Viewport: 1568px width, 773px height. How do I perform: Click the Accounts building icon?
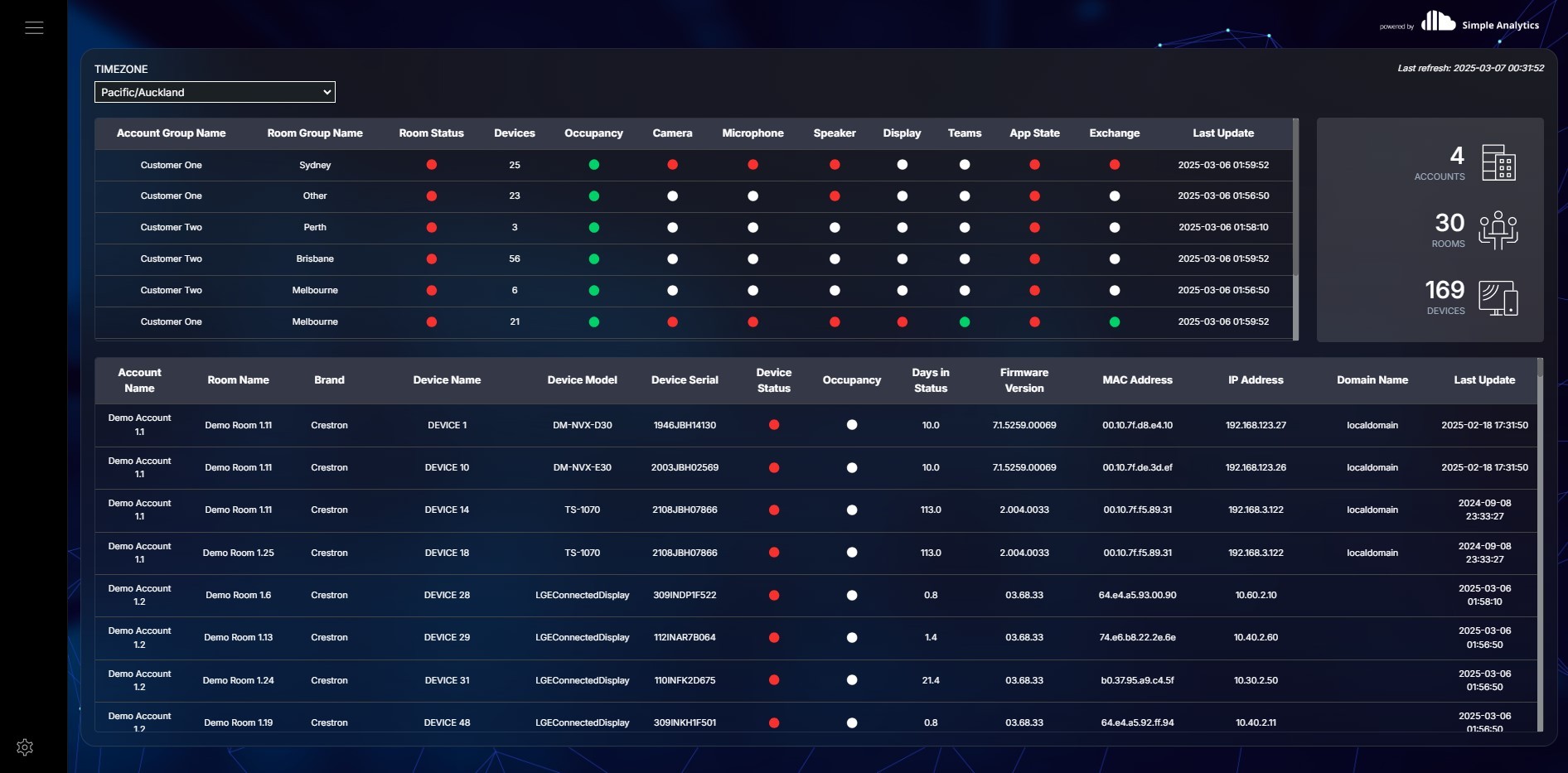tap(1498, 162)
